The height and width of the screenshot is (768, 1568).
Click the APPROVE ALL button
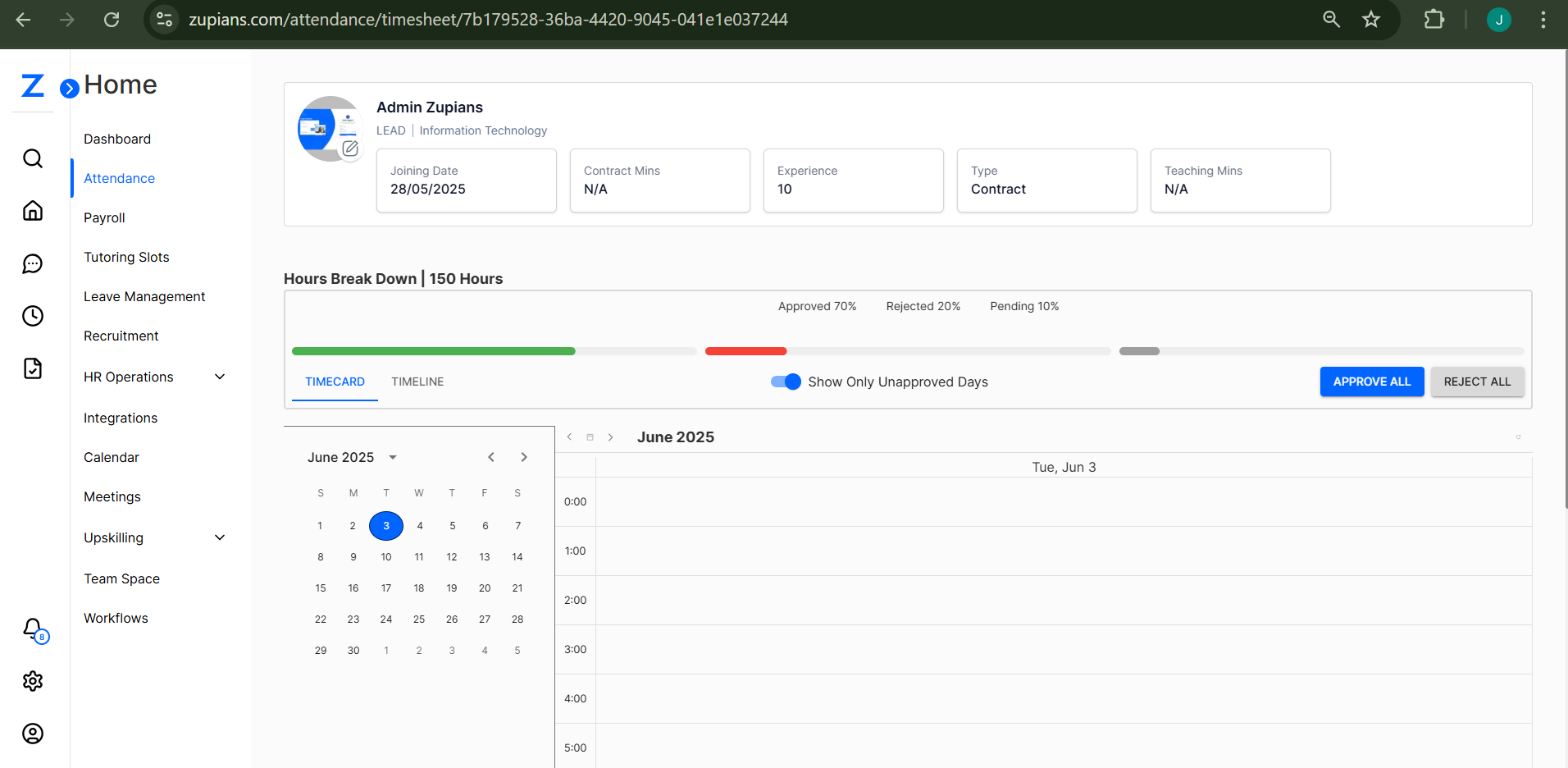click(1371, 382)
